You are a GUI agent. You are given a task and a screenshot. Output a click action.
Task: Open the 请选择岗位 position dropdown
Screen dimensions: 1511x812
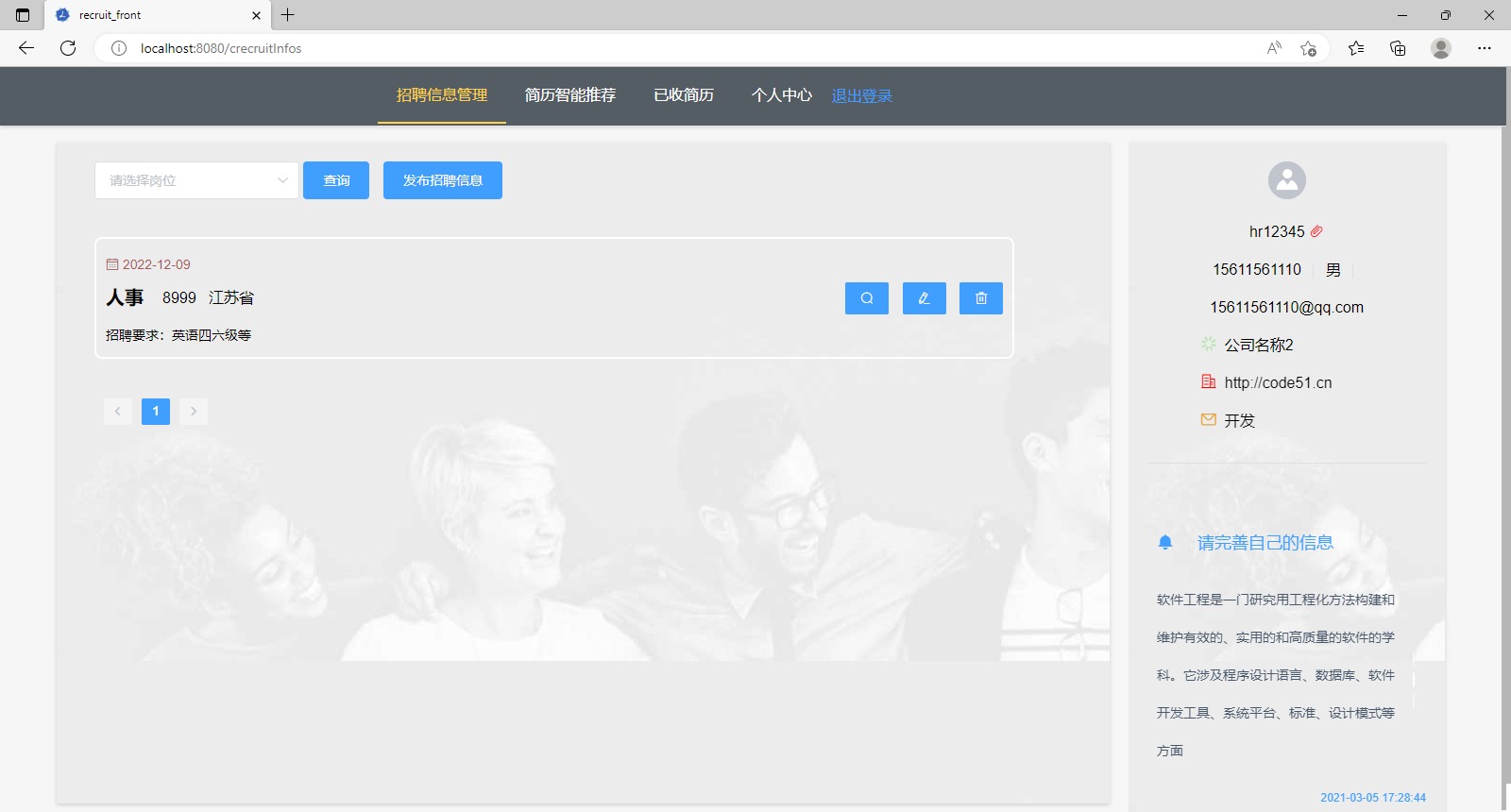click(x=196, y=180)
